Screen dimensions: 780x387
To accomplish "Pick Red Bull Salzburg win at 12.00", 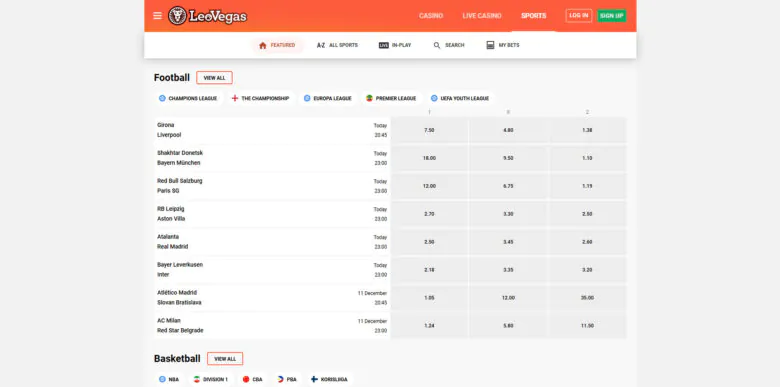I will (x=429, y=186).
